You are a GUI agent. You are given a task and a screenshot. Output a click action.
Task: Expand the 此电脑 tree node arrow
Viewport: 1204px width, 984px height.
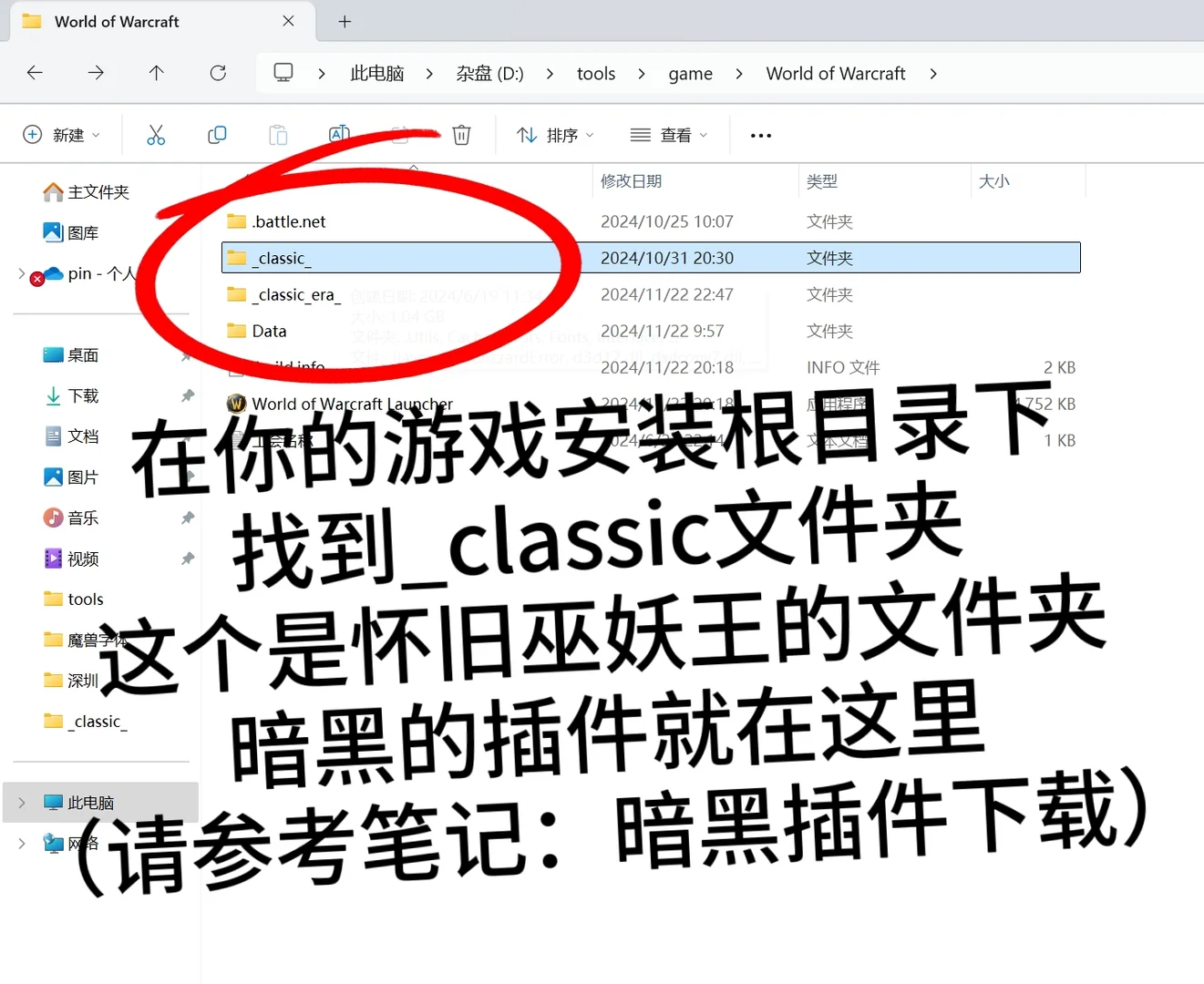point(22,803)
